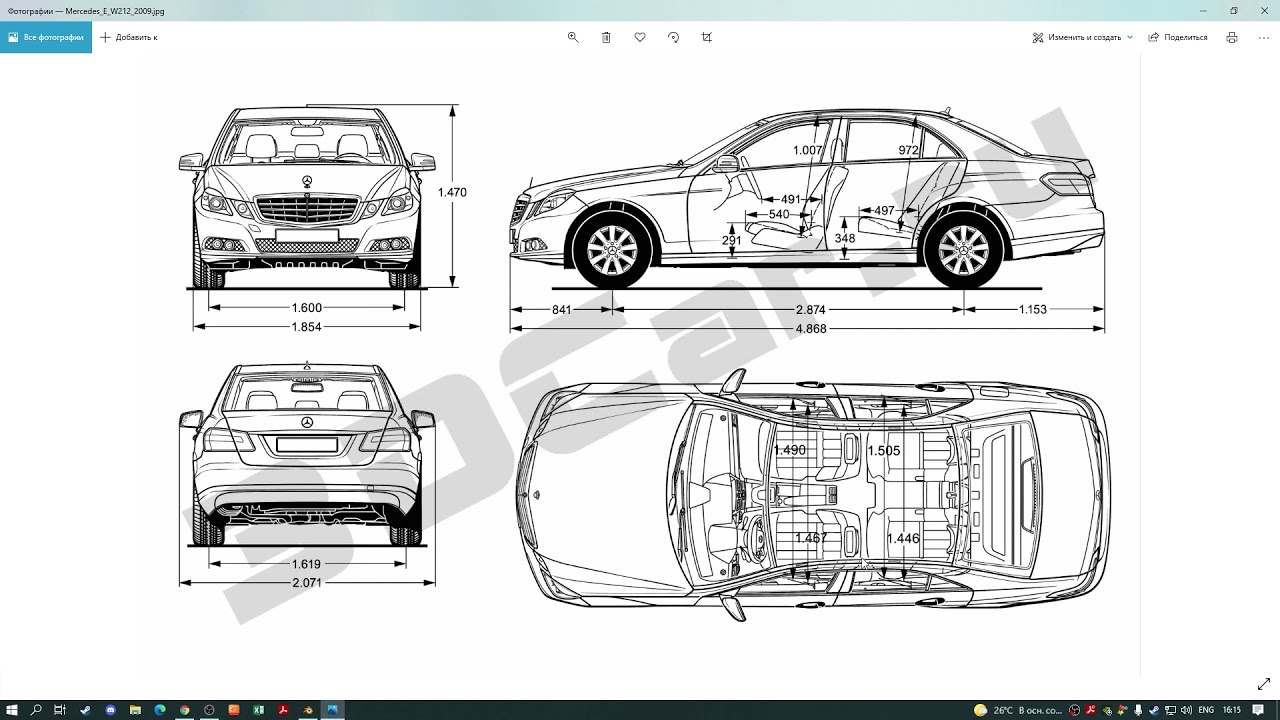Delete the photo with trash icon
Screen dimensions: 1280x720
(x=606, y=37)
